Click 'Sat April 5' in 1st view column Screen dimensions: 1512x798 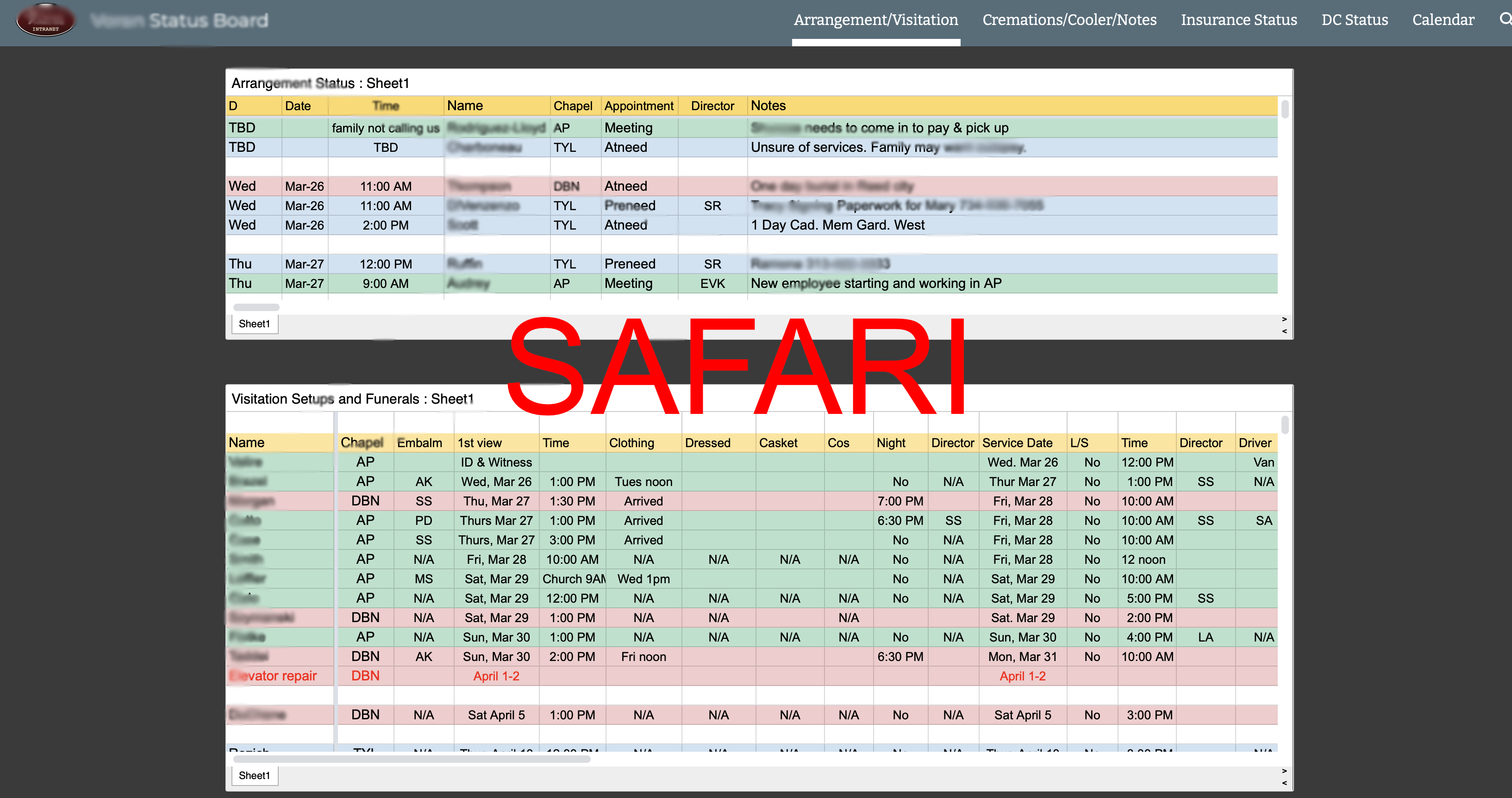(x=497, y=715)
